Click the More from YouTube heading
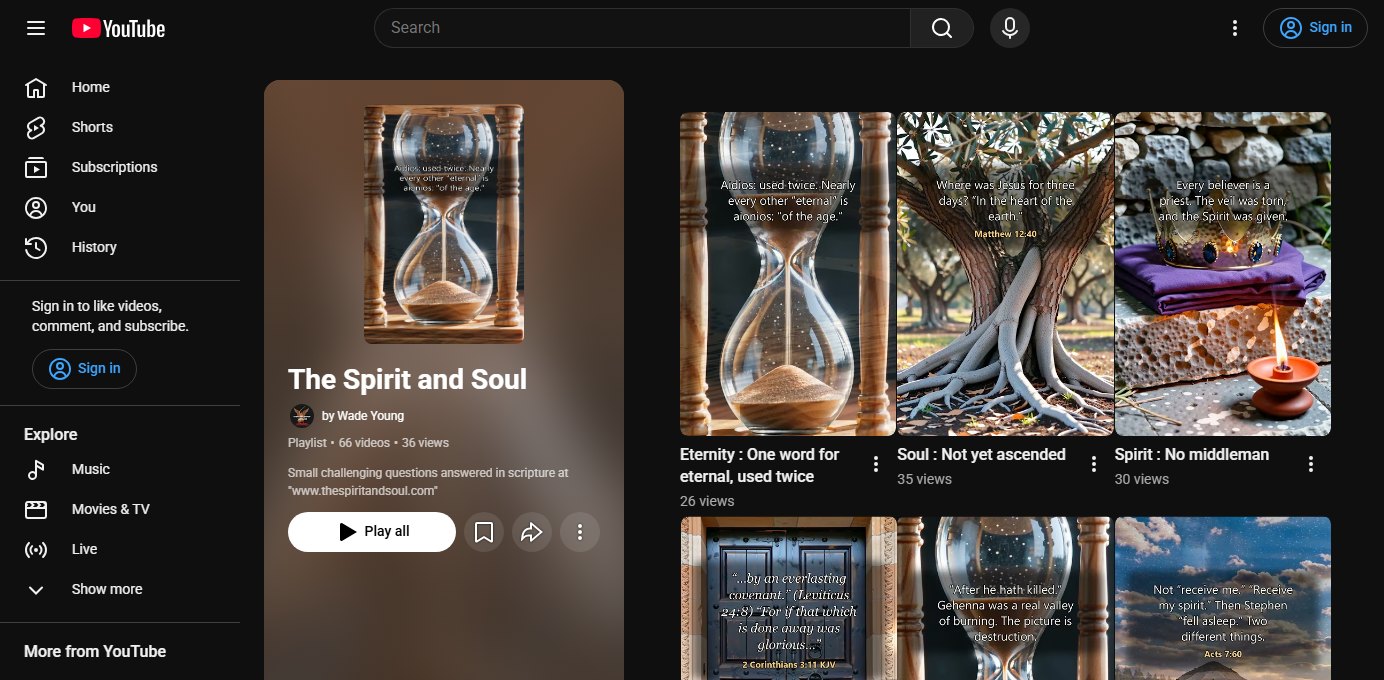This screenshot has width=1384, height=680. (95, 651)
